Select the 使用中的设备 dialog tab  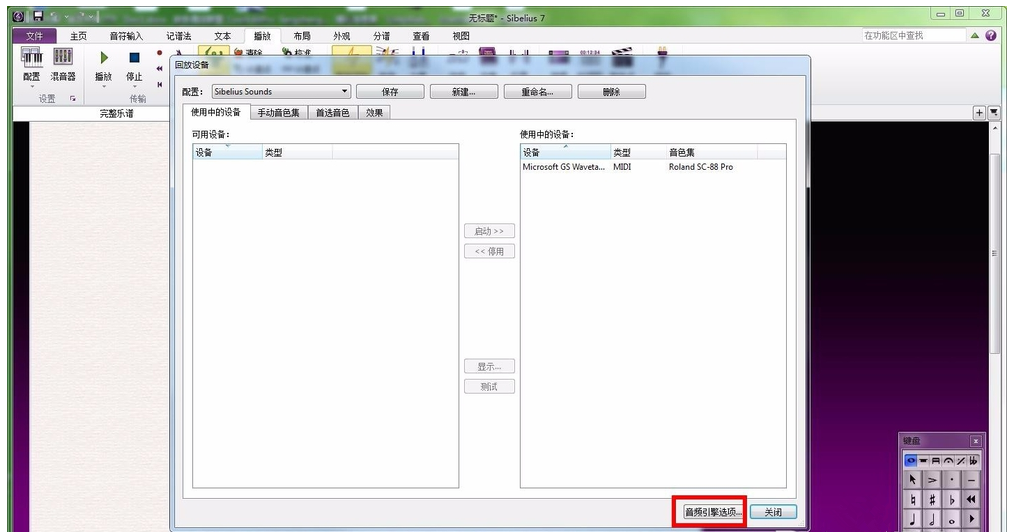tap(216, 112)
